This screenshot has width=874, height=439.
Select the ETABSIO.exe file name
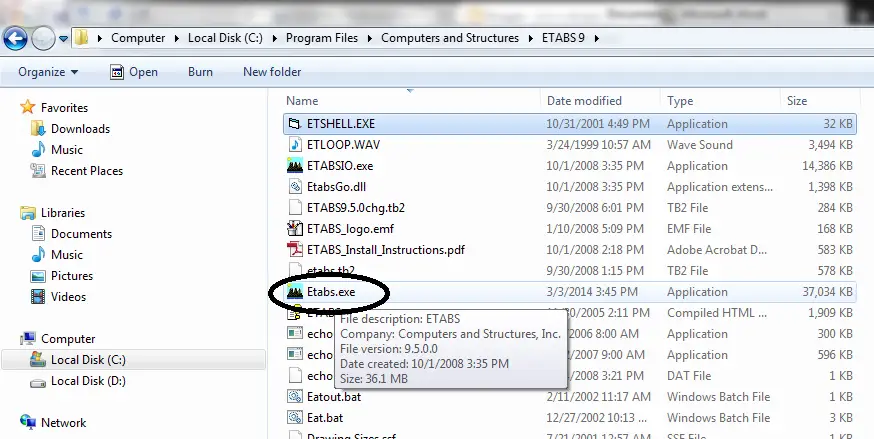pyautogui.click(x=340, y=166)
